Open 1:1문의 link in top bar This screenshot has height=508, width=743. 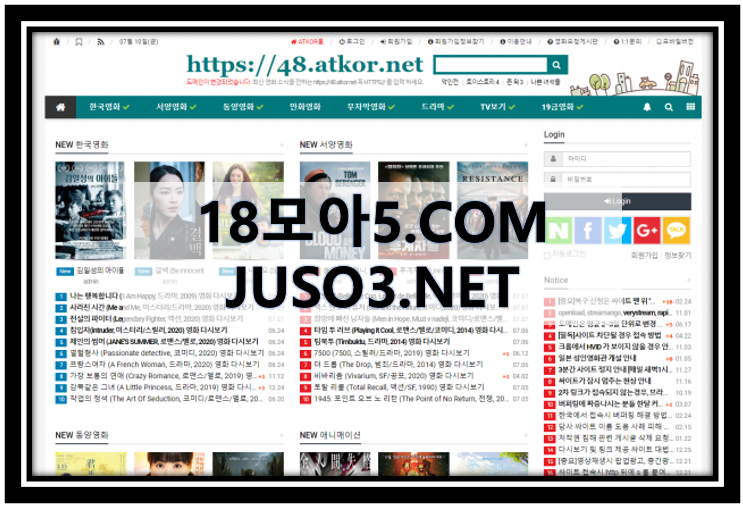627,42
